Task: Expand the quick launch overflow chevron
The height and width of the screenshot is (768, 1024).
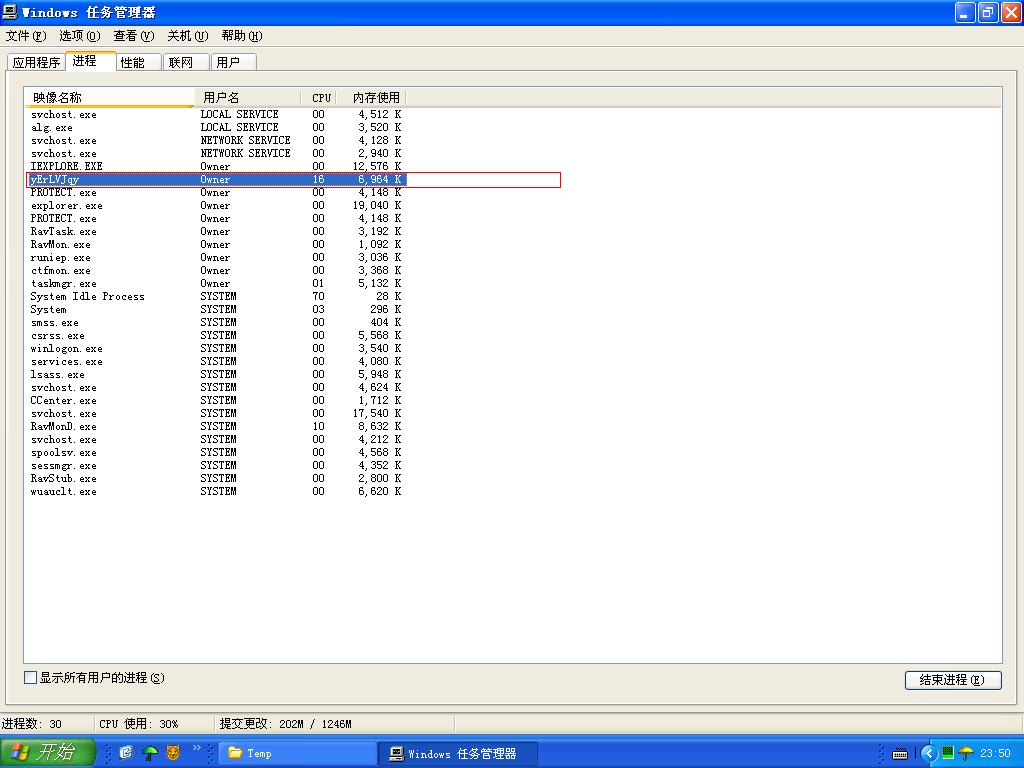Action: [x=197, y=748]
